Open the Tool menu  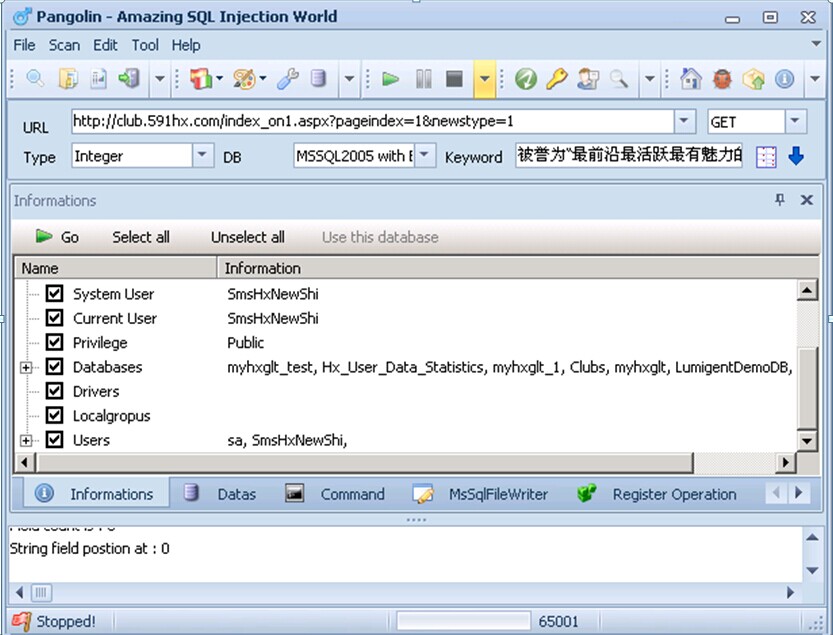[x=145, y=45]
